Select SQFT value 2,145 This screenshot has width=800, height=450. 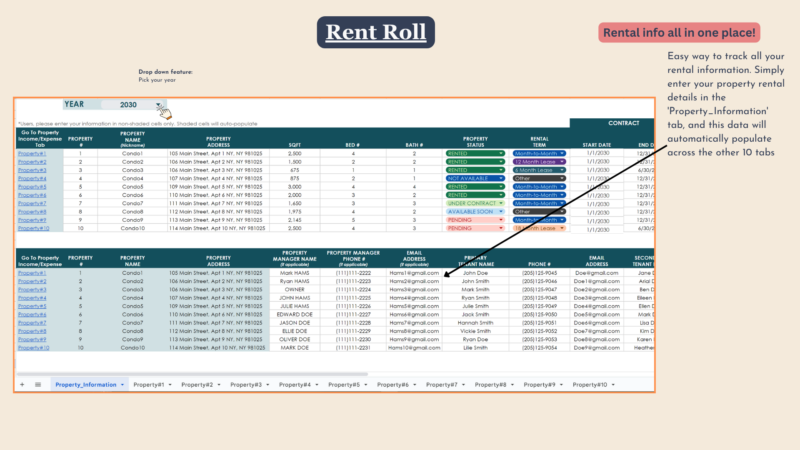pos(294,220)
